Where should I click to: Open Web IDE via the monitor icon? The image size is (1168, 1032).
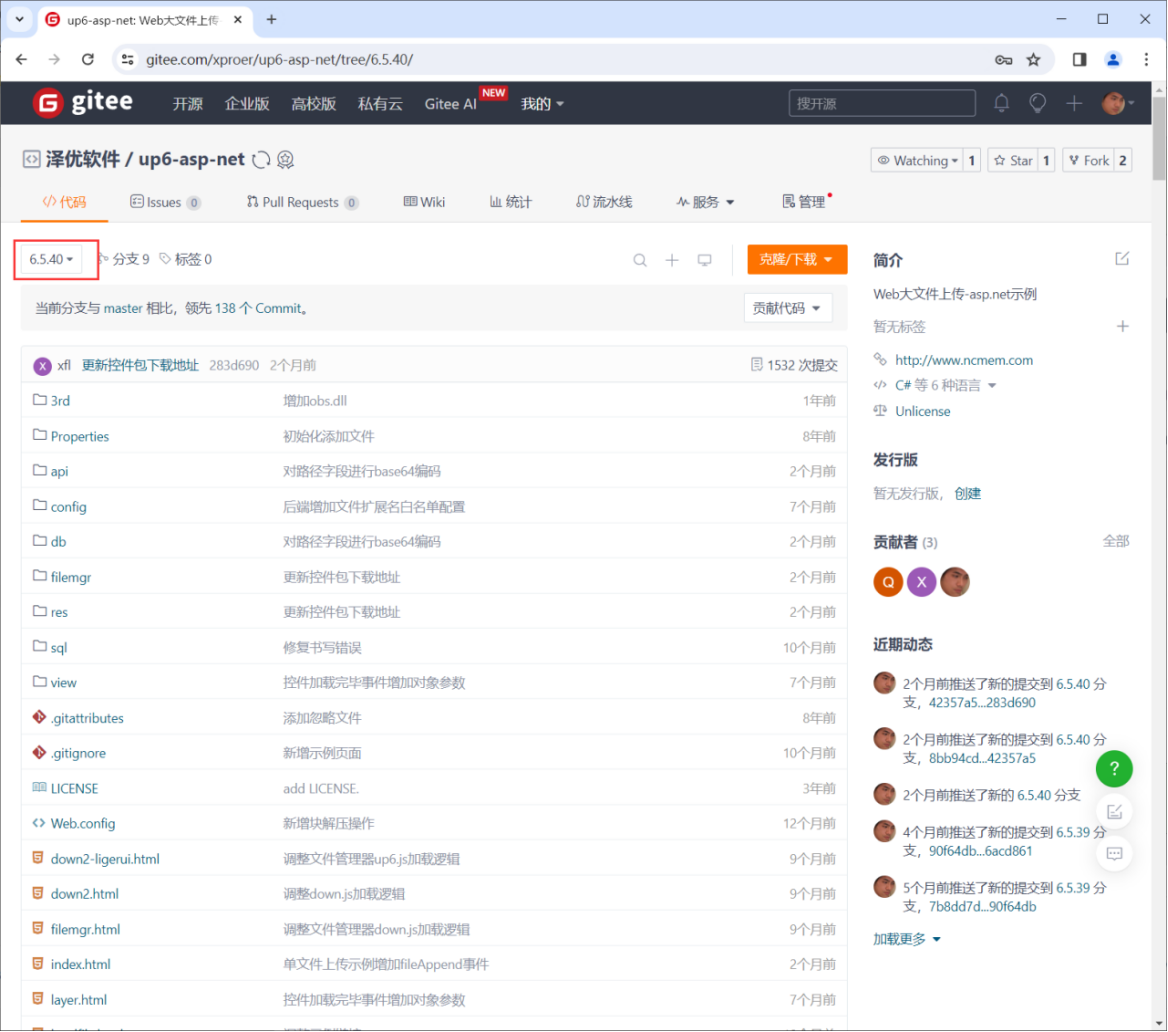coord(705,259)
